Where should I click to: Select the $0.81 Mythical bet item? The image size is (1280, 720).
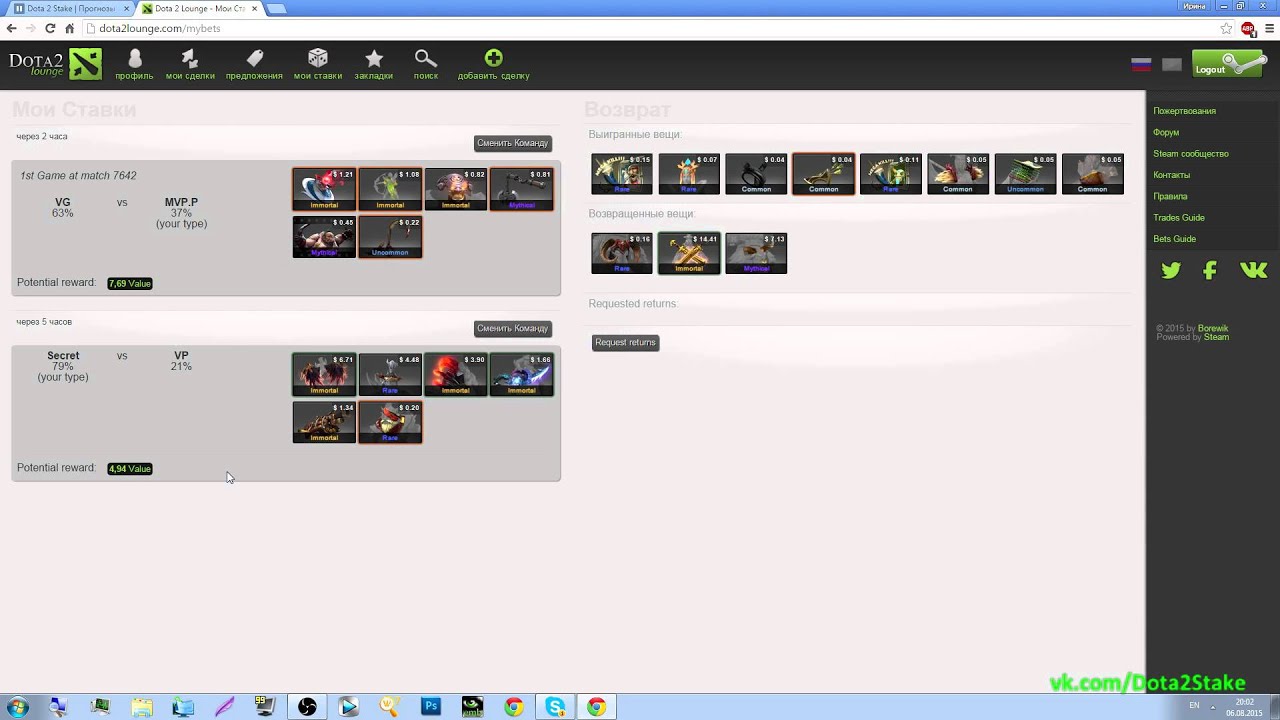coord(521,189)
